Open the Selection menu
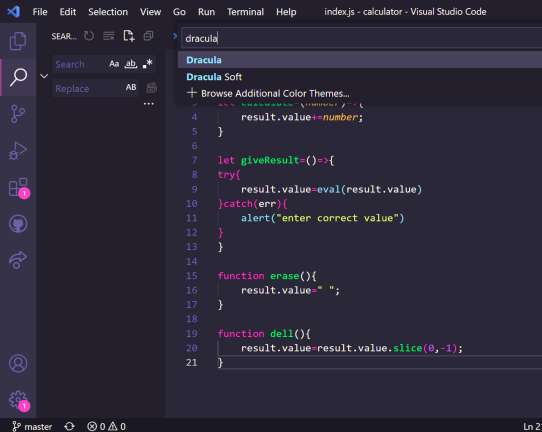This screenshot has width=542, height=432. click(x=108, y=12)
